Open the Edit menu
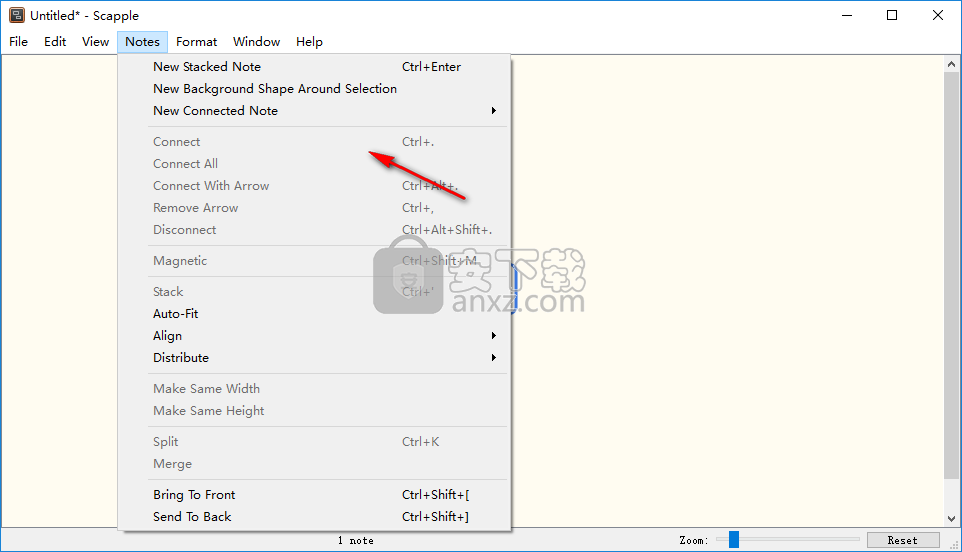Viewport: 962px width, 552px height. (55, 42)
